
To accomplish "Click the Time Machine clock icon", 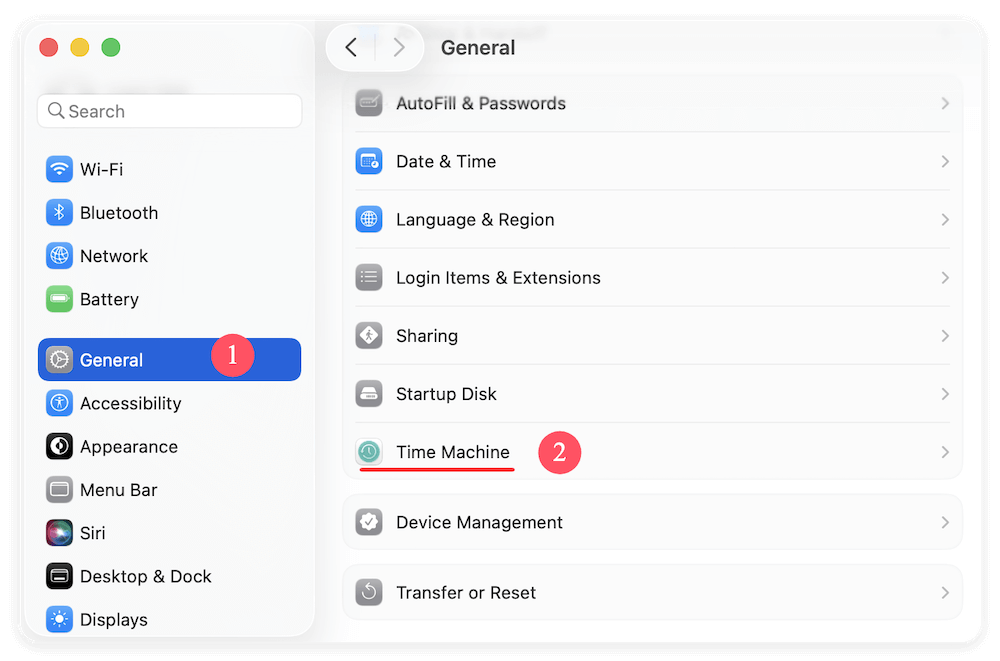I will (369, 452).
